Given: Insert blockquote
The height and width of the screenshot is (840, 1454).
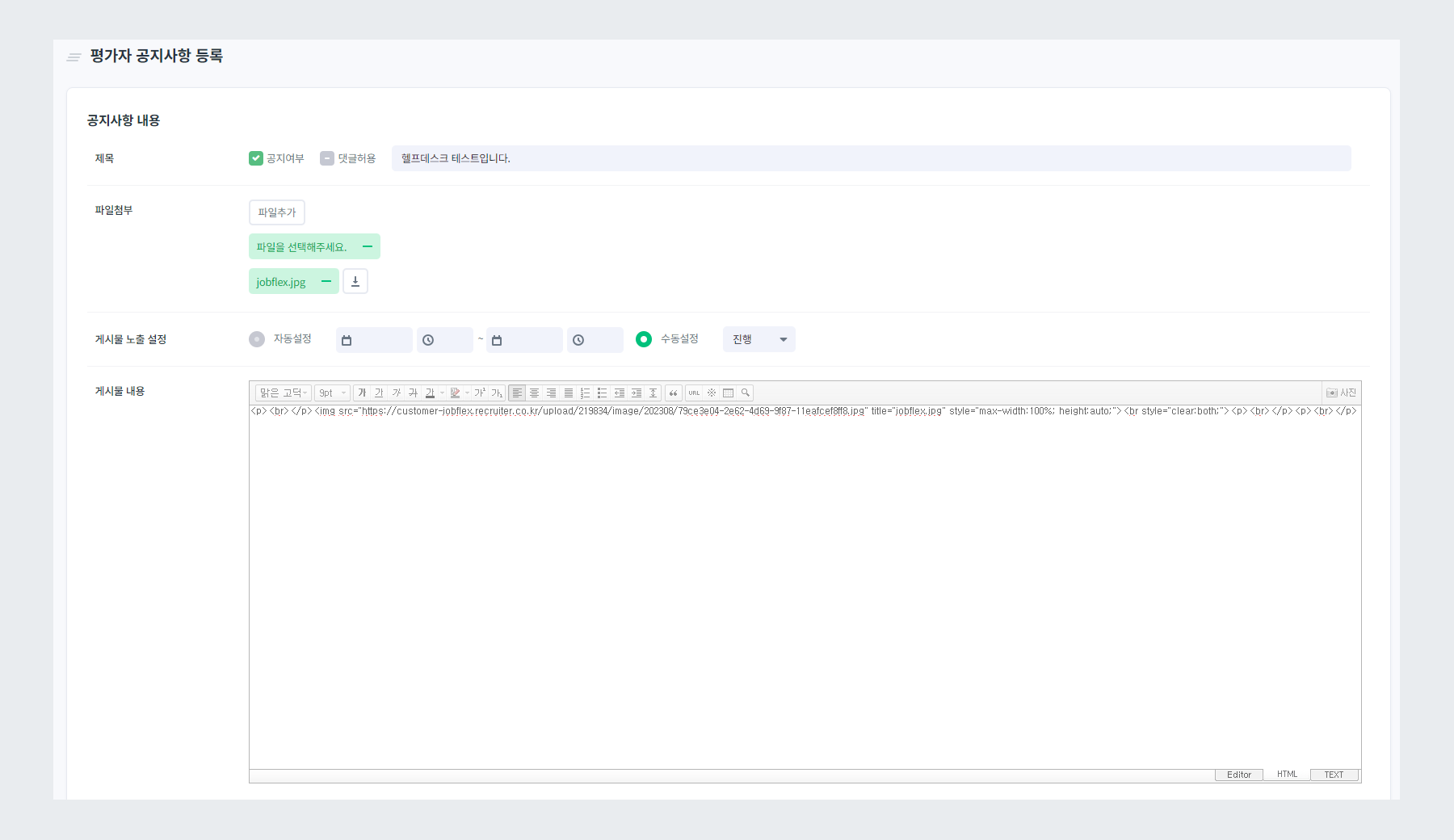Looking at the screenshot, I should coord(673,393).
